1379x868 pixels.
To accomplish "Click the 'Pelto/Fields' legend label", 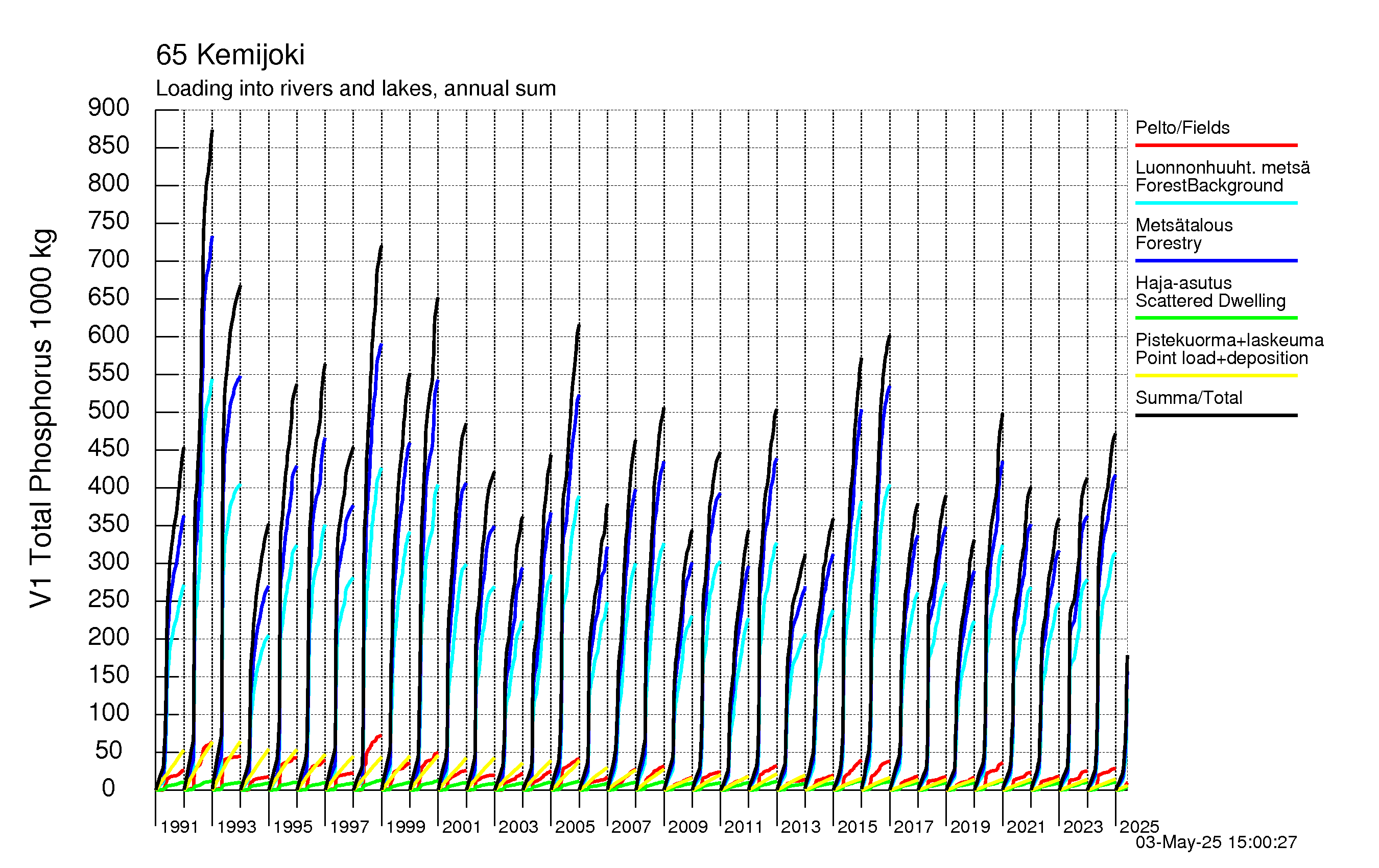I will pos(1182,128).
